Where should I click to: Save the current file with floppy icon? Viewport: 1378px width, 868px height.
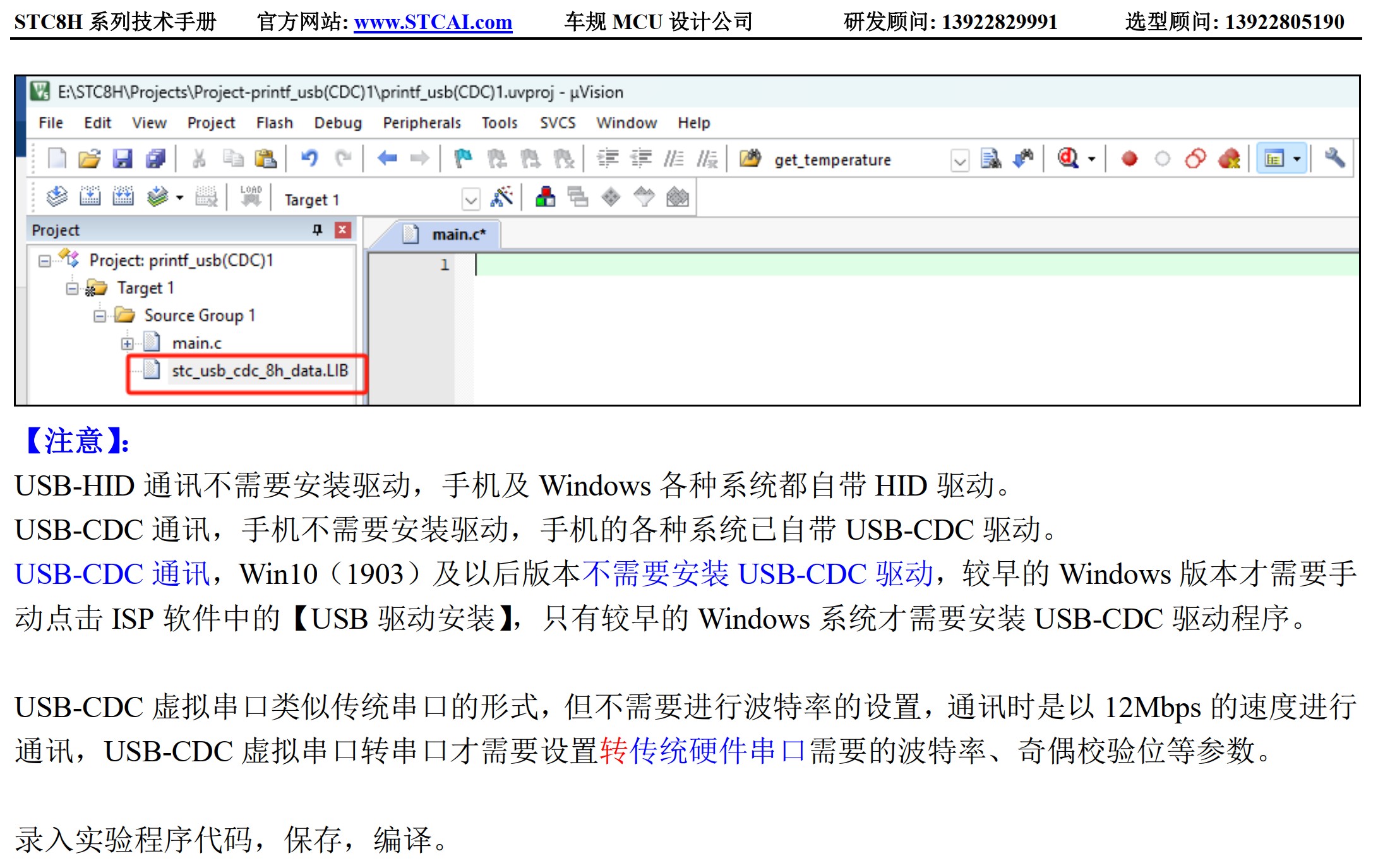[x=123, y=158]
